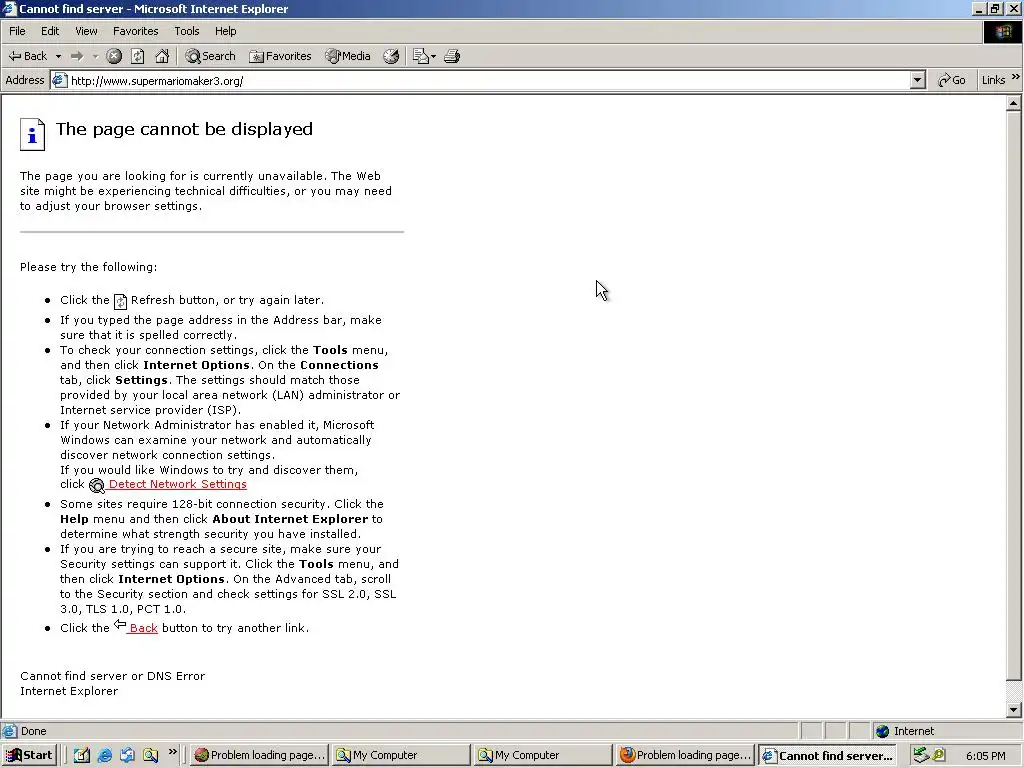
Task: Open the Favorites menu
Action: 135,31
